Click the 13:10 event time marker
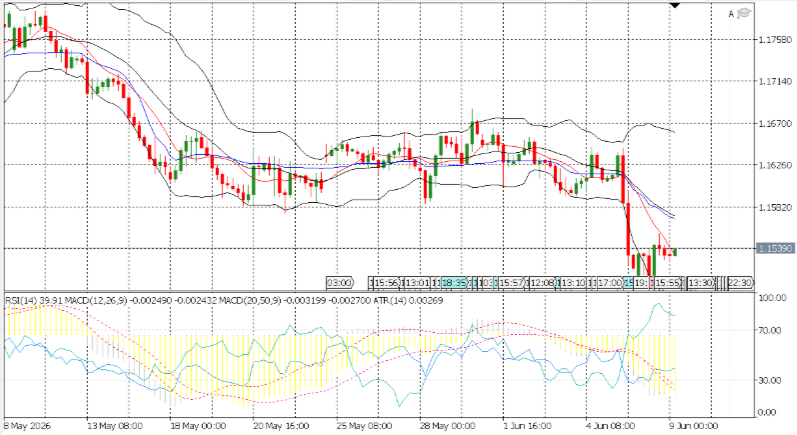The image size is (797, 435). point(573,283)
